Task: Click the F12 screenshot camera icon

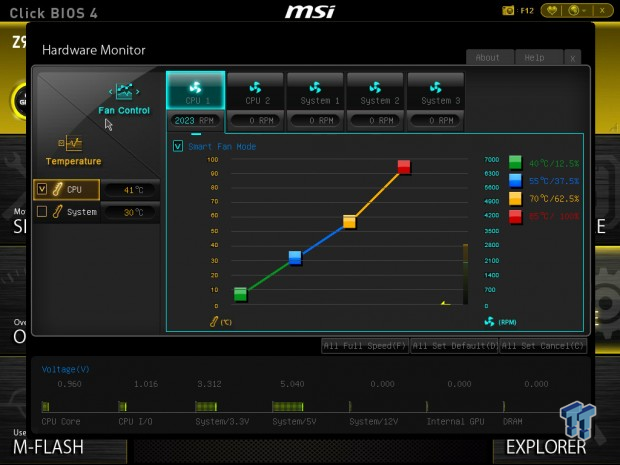Action: pos(508,11)
